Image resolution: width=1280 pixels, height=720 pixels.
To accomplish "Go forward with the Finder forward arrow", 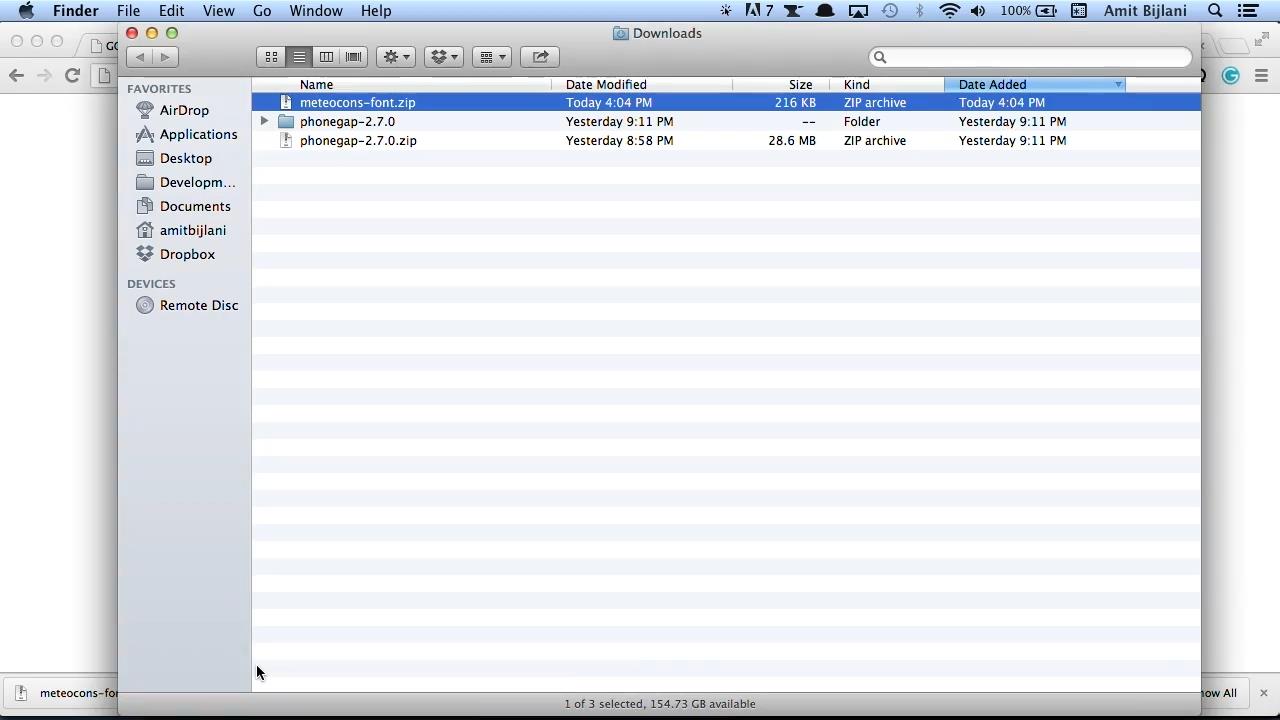I will (166, 57).
